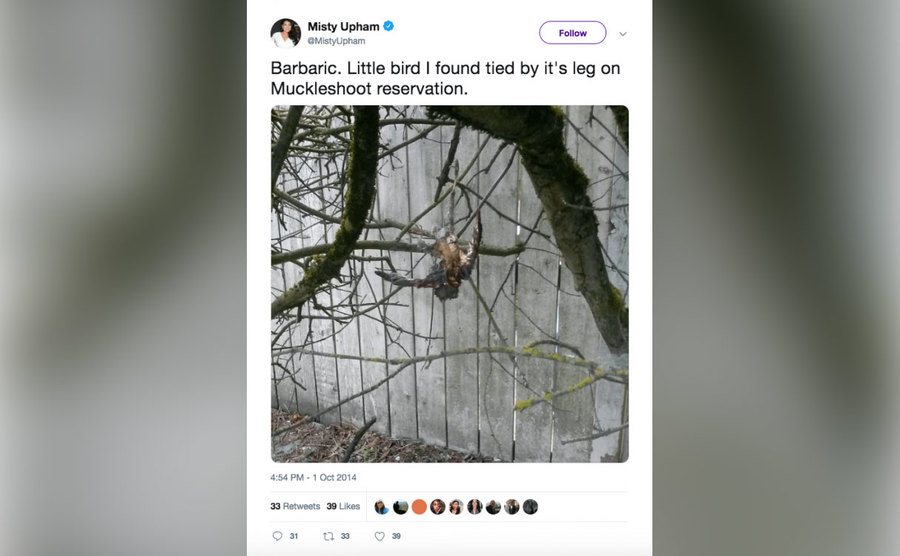900x556 pixels.
Task: Click the reply speech bubble icon
Action: 278,536
